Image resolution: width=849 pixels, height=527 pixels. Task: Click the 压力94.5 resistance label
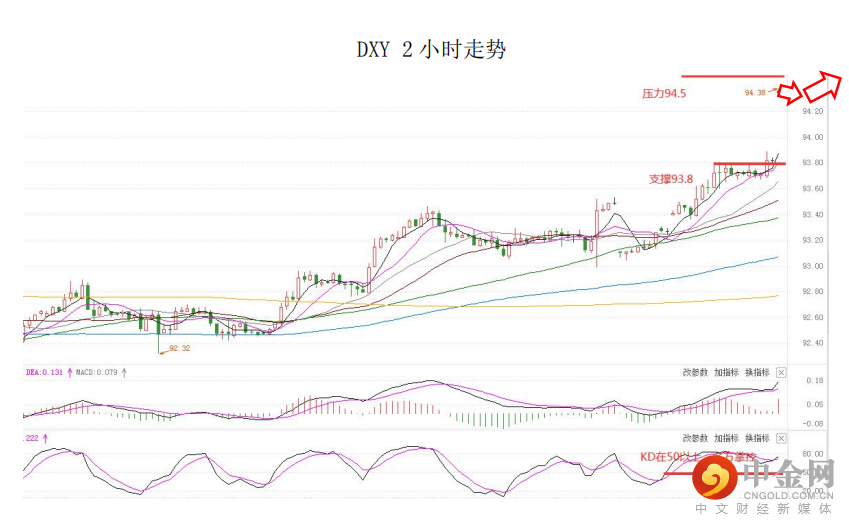(664, 93)
